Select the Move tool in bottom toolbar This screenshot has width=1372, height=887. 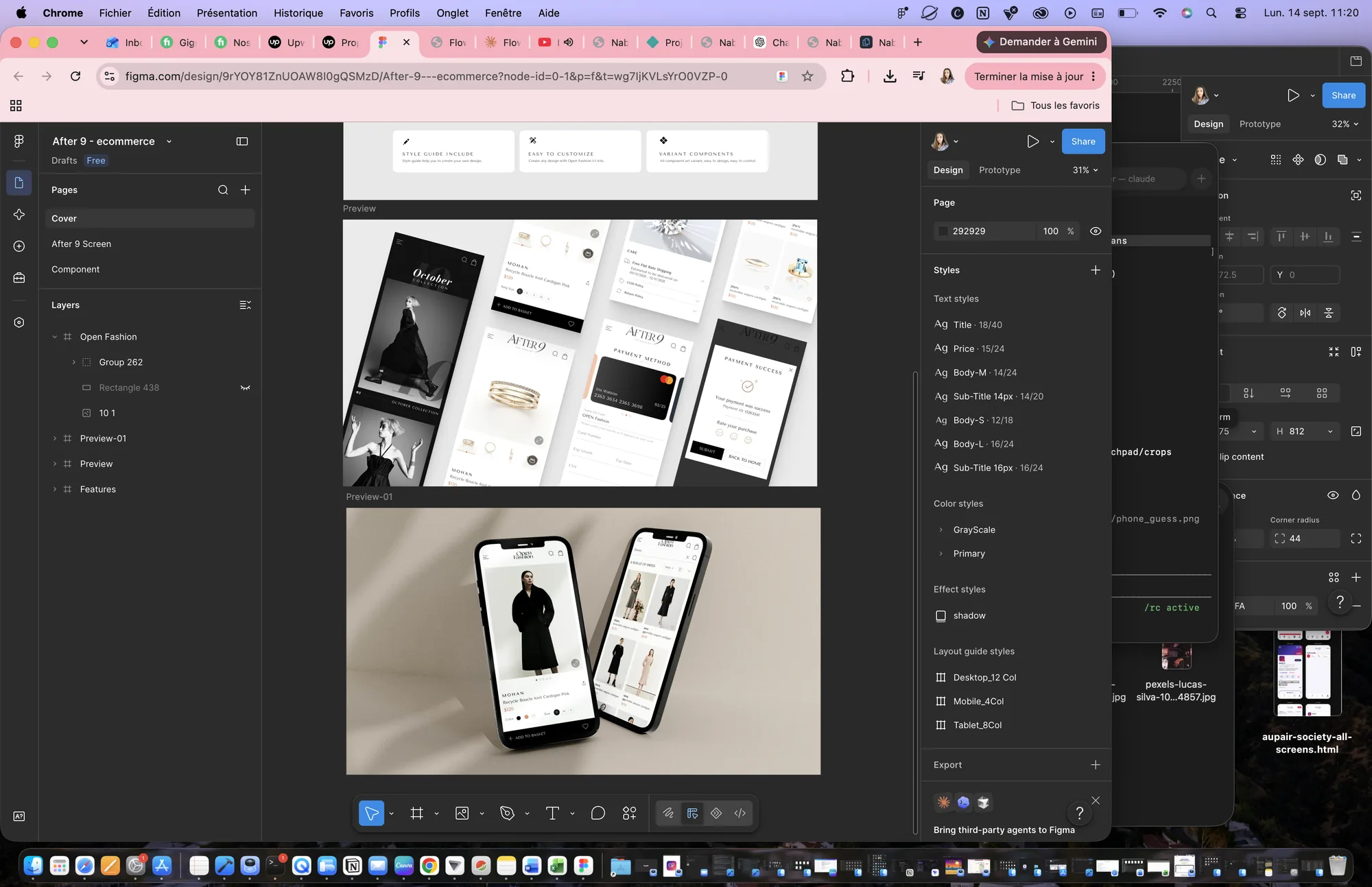(372, 814)
